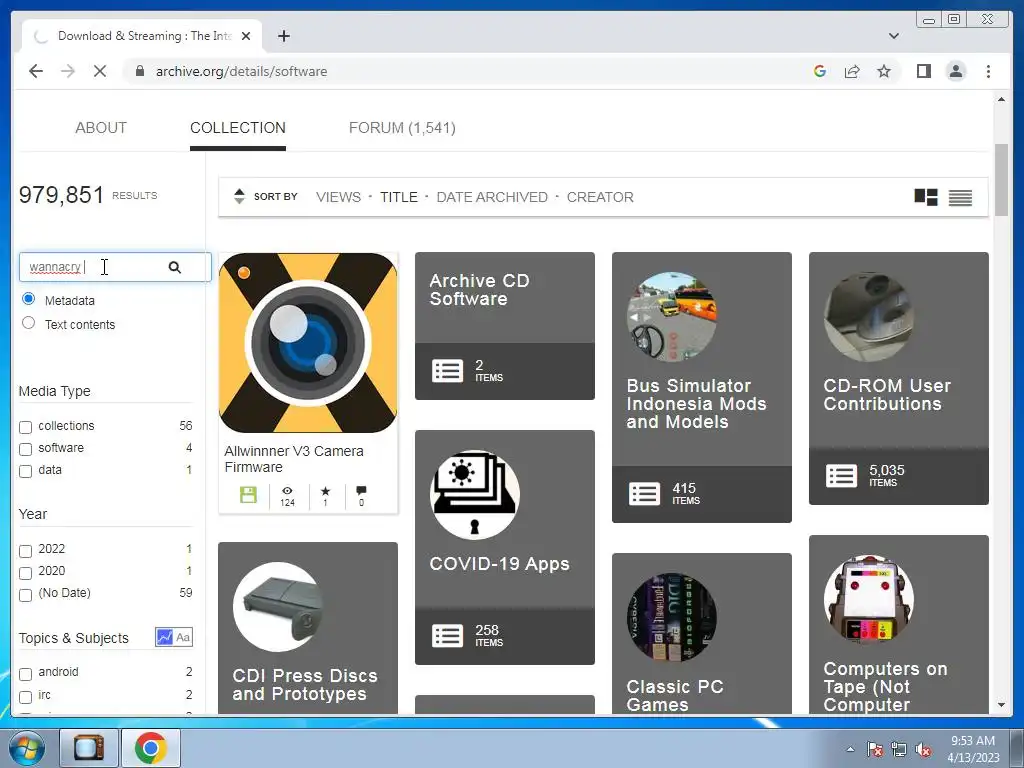Open the TV icon app in taskbar

[89, 748]
